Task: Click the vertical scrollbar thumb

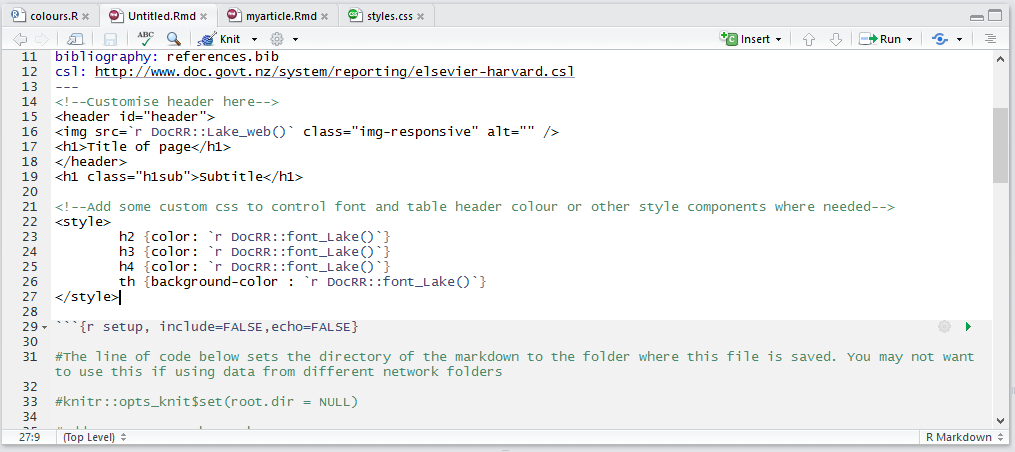Action: [999, 144]
